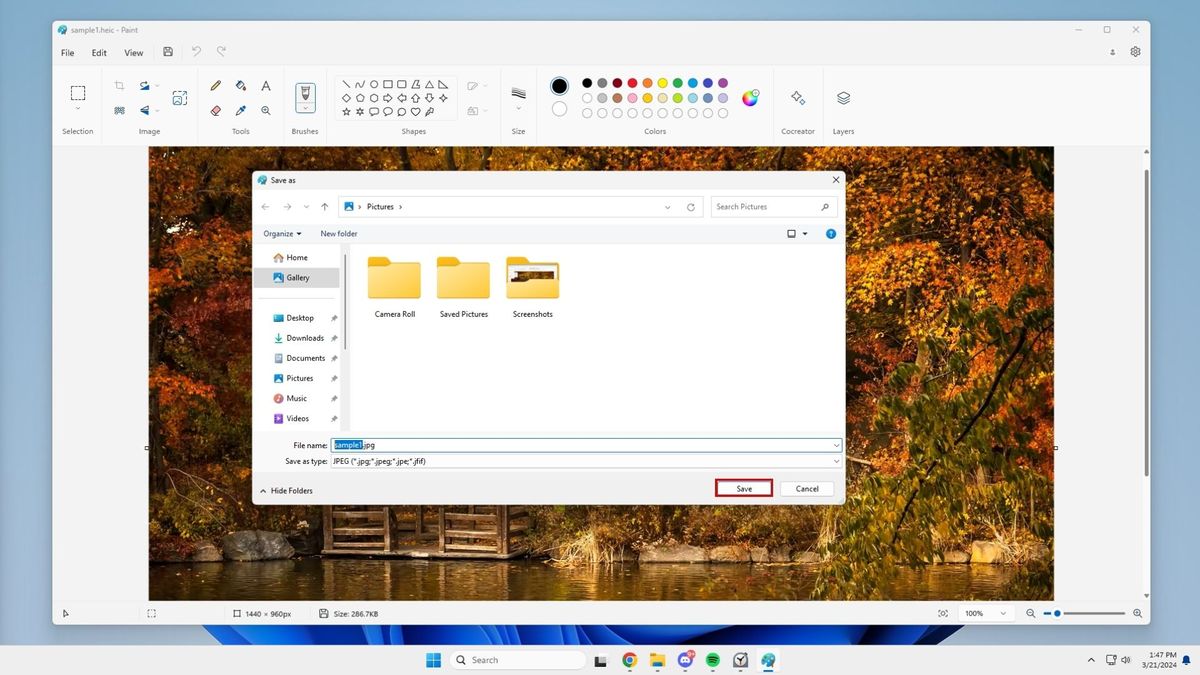1200x675 pixels.
Task: Open the View menu
Action: (x=133, y=52)
